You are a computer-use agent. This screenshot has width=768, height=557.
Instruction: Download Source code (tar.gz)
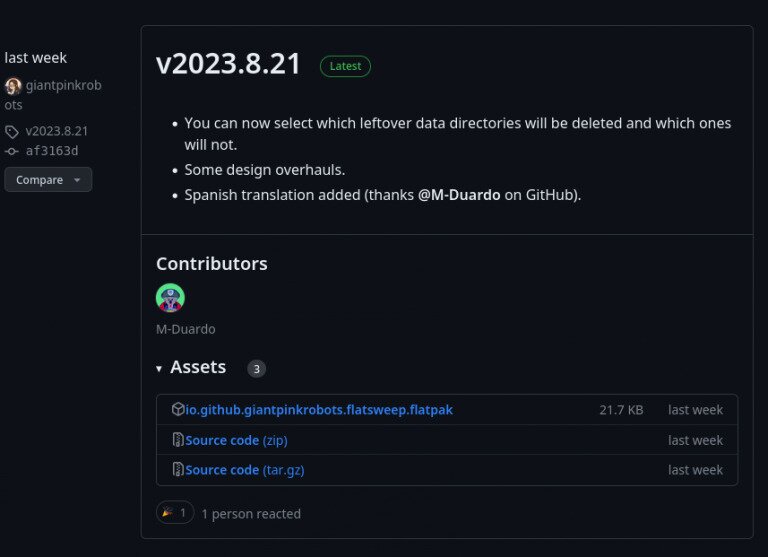[245, 470]
